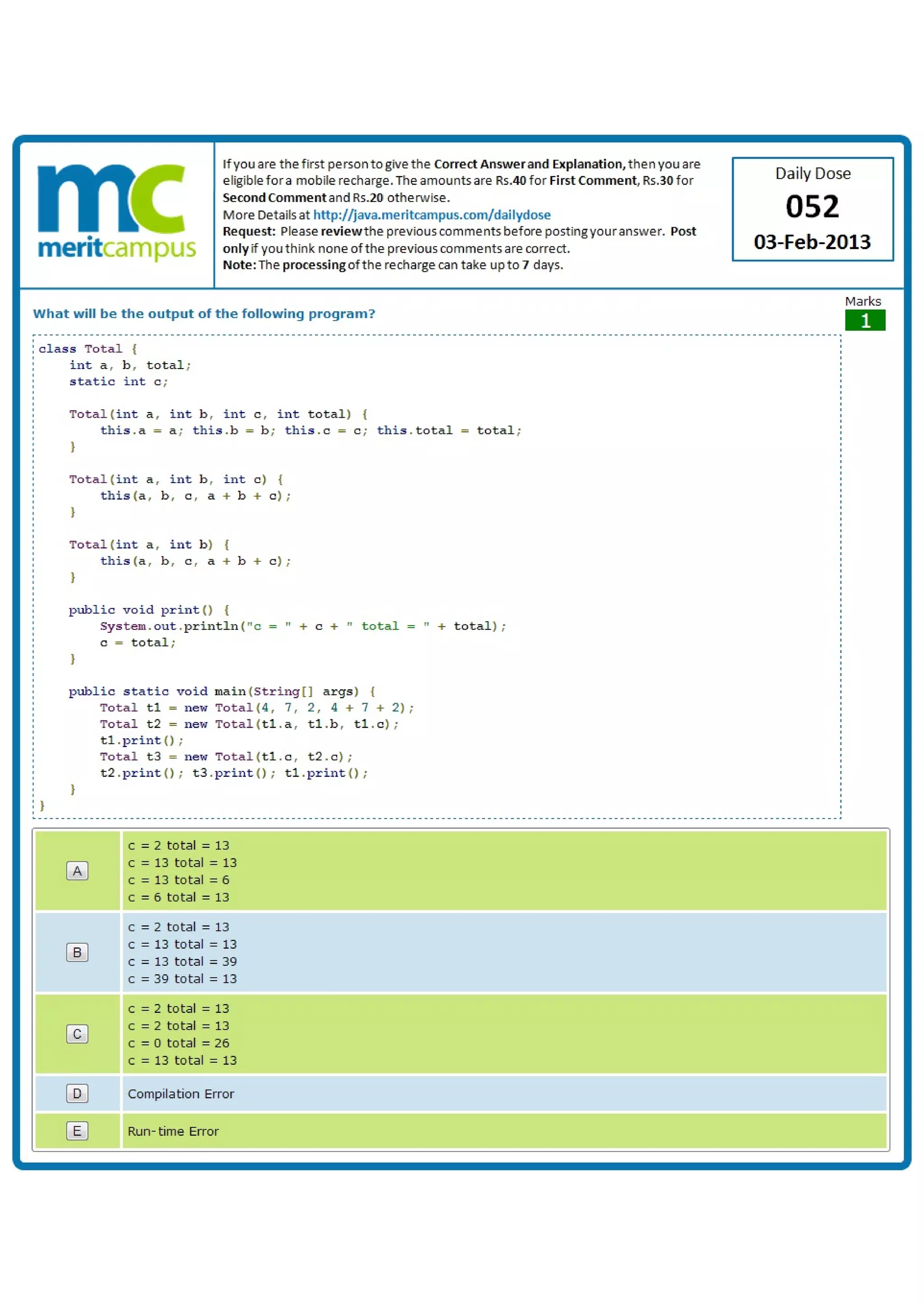The width and height of the screenshot is (924, 1305).
Task: Click the green Marks 1 badge
Action: pyautogui.click(x=864, y=320)
